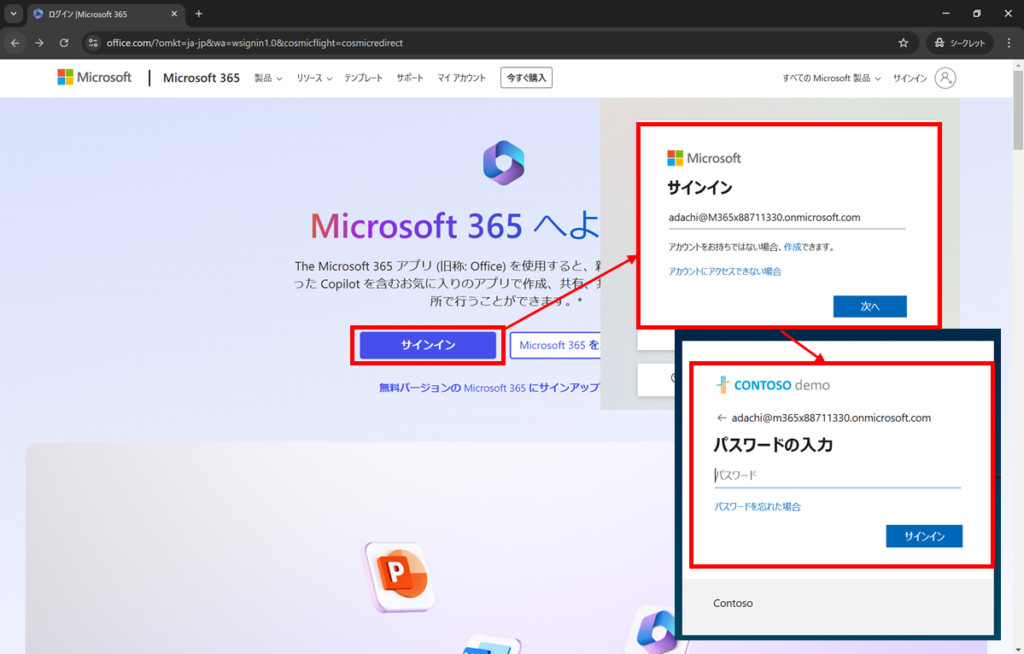Select the ログイン | Microsoft 365 tab

click(x=104, y=14)
